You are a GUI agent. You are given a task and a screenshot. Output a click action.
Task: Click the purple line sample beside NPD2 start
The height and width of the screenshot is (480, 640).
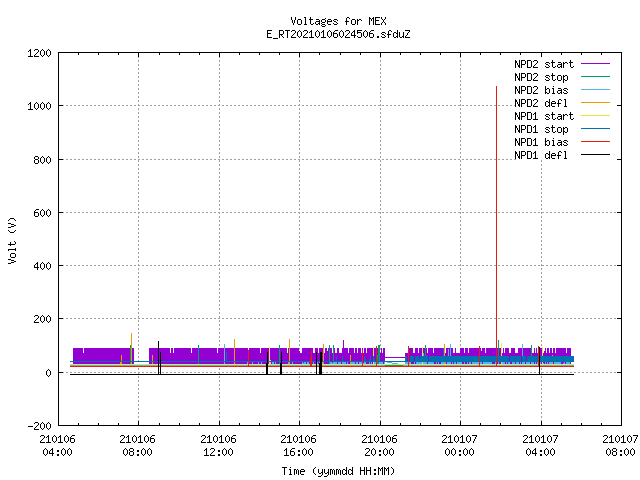point(596,64)
